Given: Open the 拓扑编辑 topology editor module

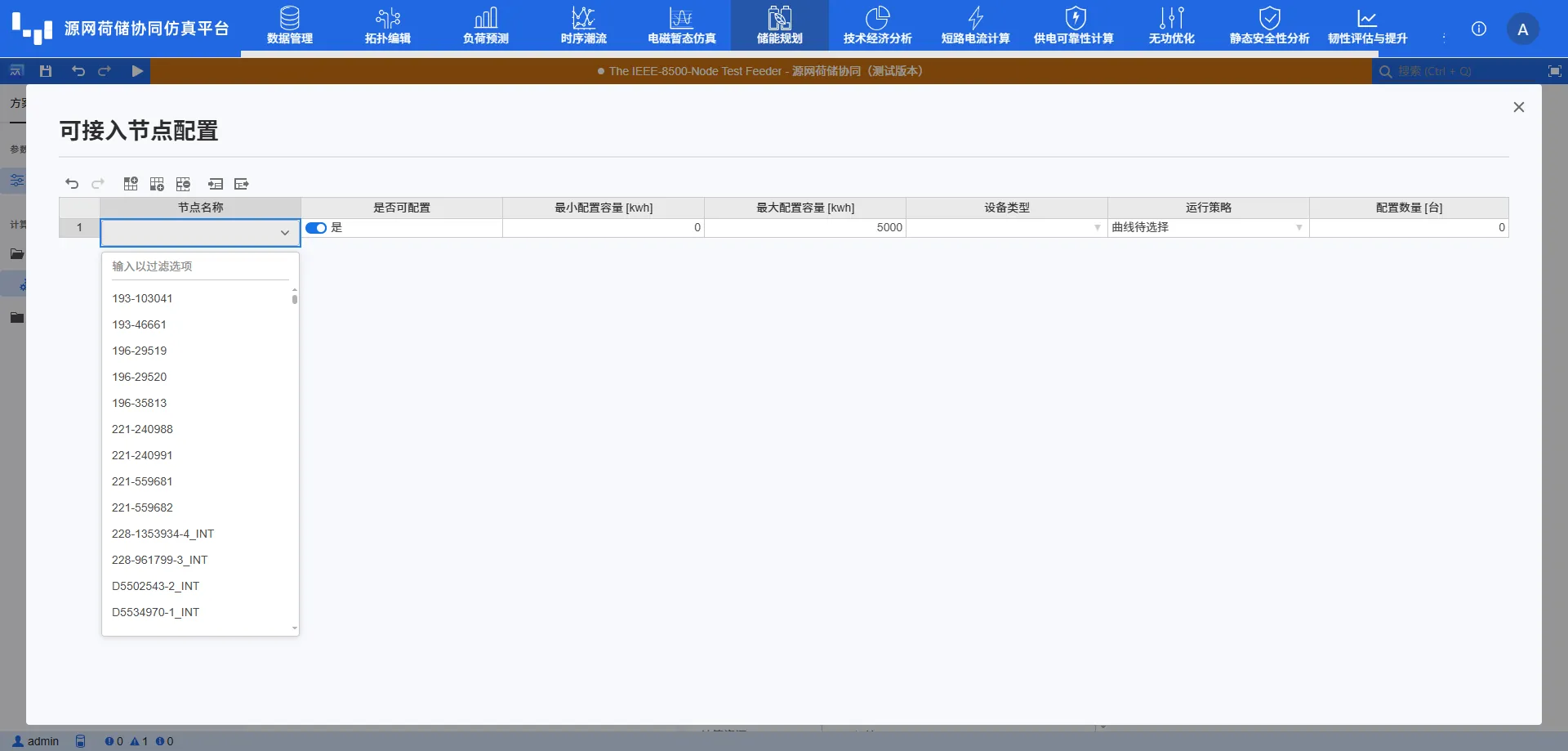Looking at the screenshot, I should [388, 26].
